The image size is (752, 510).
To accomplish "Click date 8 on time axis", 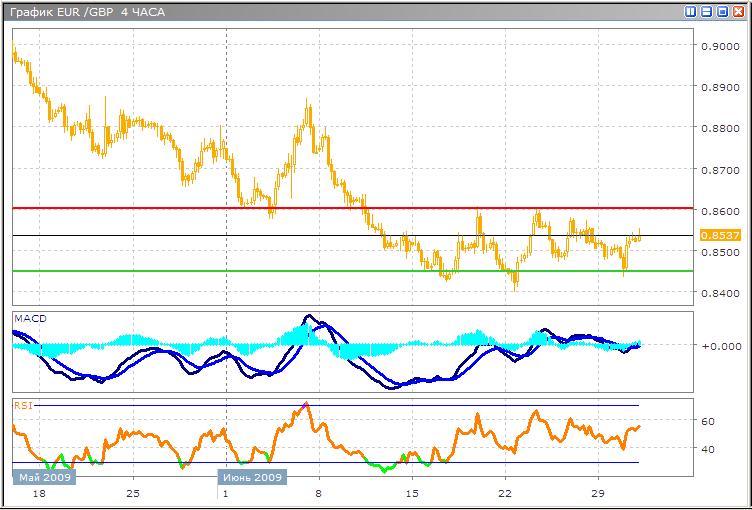I will 318,494.
